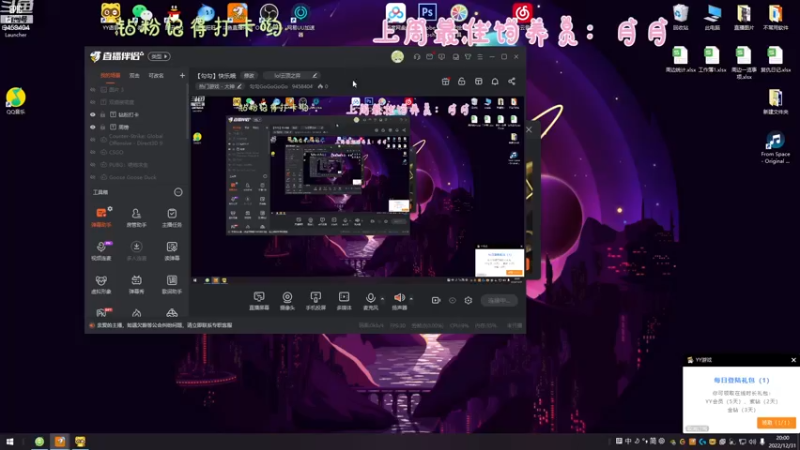Open the 房管助手 tool in the toolbox
Viewport: 800px width, 450px height.
[x=136, y=217]
